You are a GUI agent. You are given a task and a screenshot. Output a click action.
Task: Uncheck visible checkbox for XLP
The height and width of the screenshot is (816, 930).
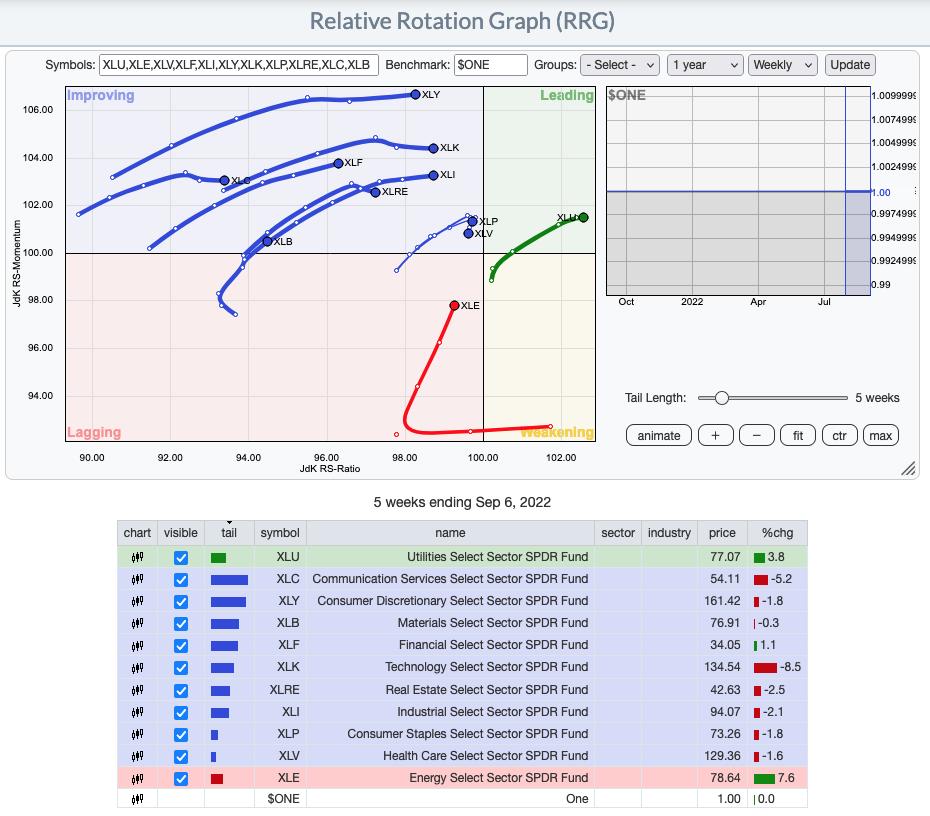point(181,735)
